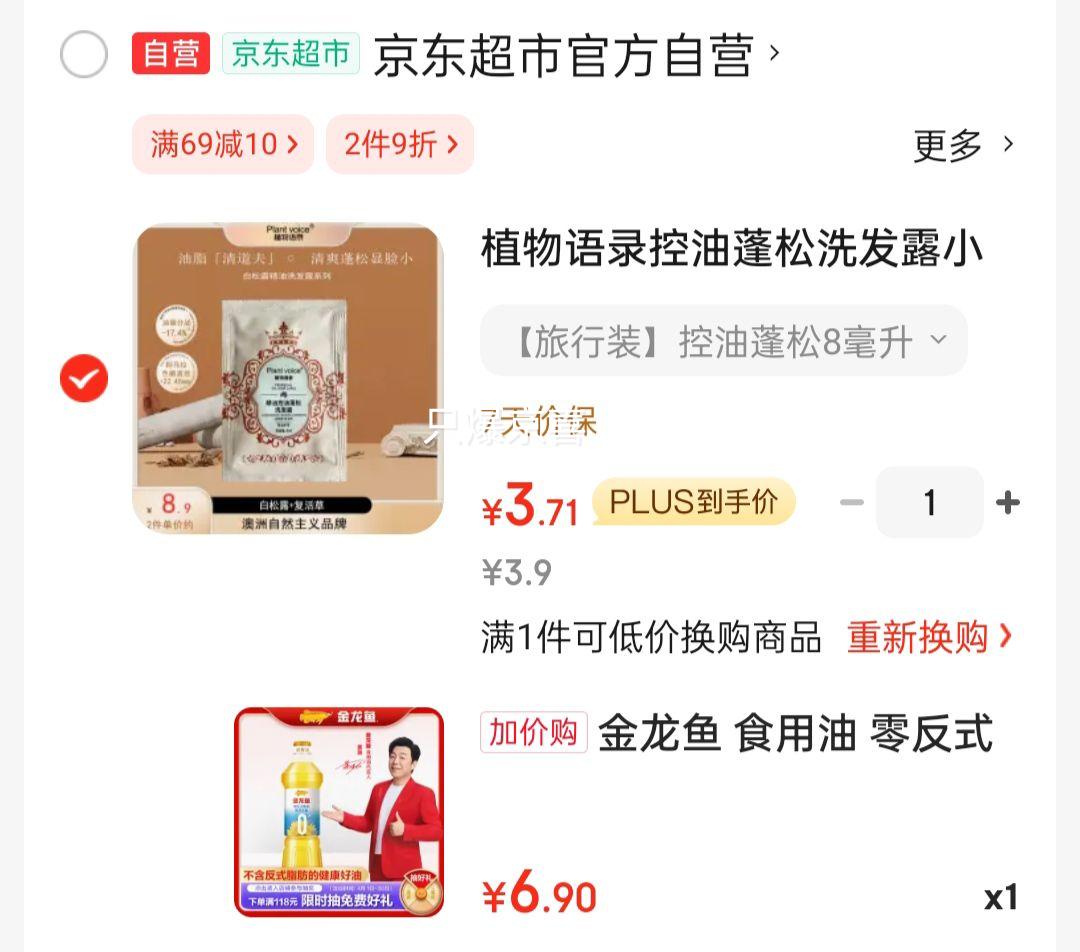This screenshot has width=1080, height=952.
Task: Open 旅行装 控油蓬松8毫升 variant dropdown
Action: (x=724, y=341)
